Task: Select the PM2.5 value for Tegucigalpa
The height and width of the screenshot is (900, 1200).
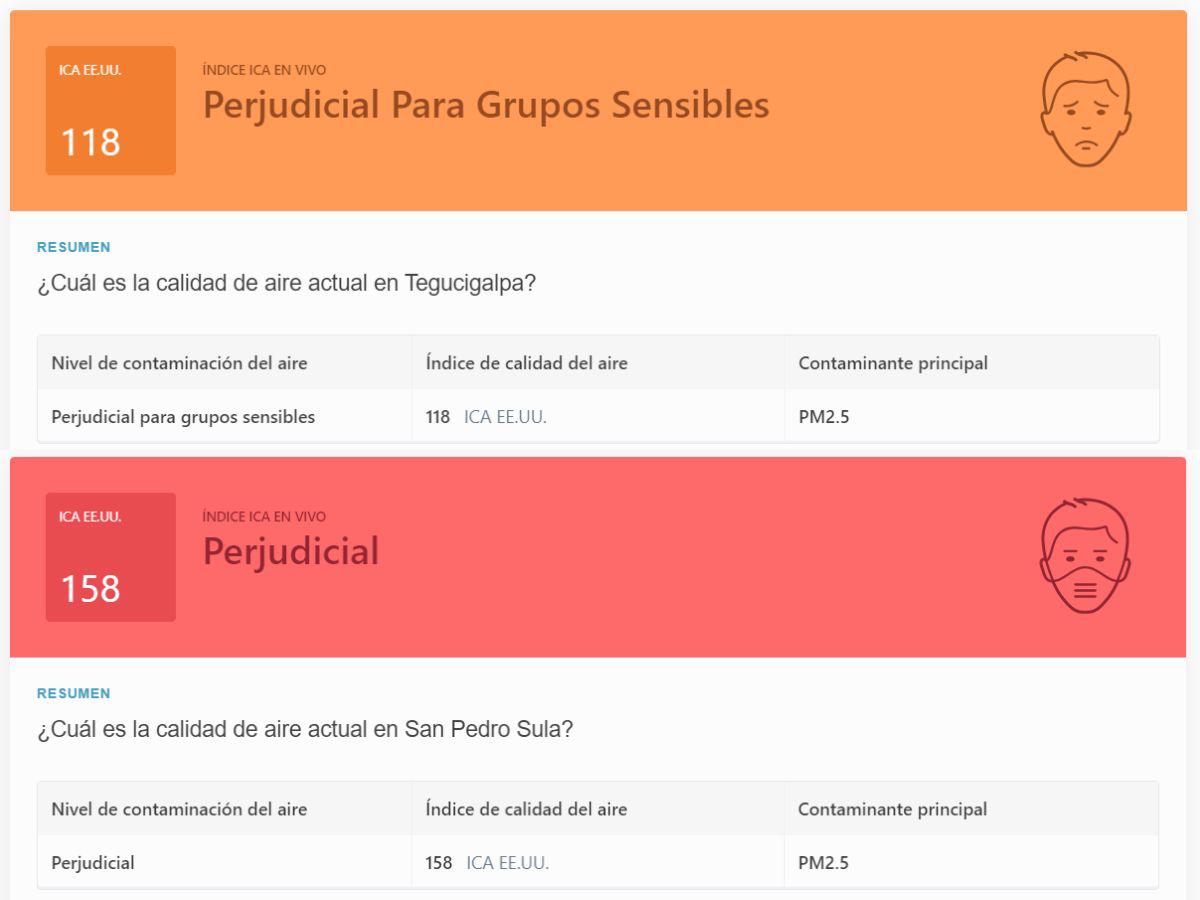Action: (x=822, y=417)
